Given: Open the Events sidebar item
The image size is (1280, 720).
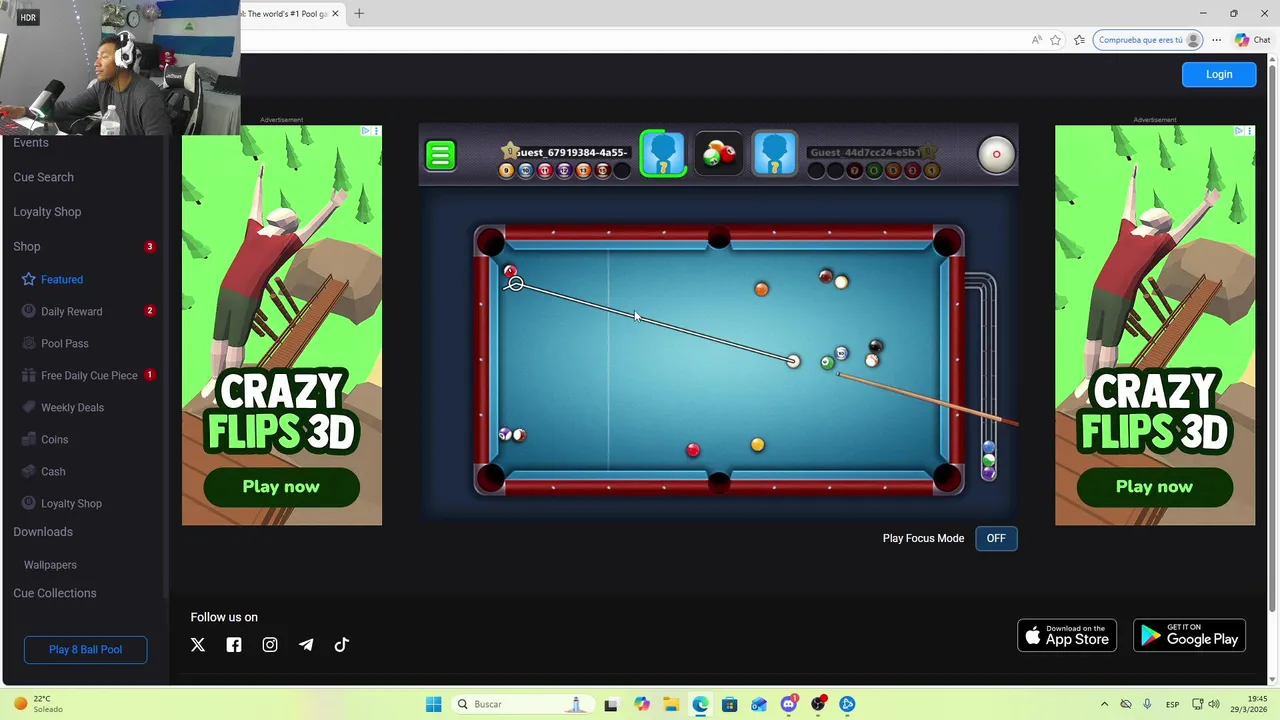Looking at the screenshot, I should pos(31,143).
